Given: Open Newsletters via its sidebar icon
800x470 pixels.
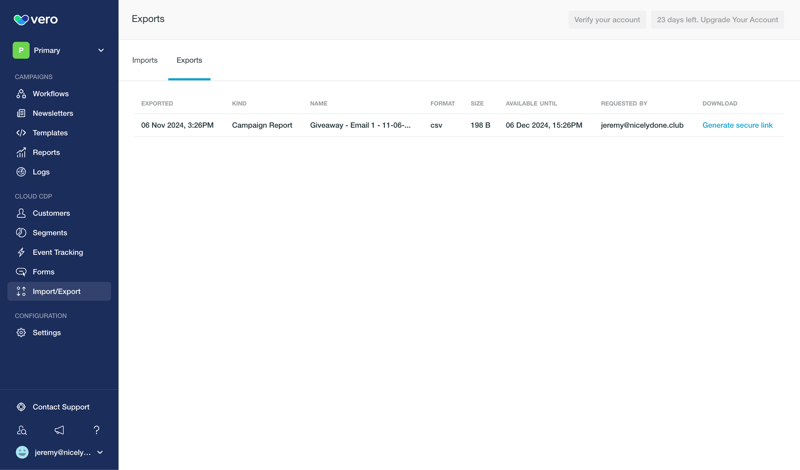Looking at the screenshot, I should (21, 113).
